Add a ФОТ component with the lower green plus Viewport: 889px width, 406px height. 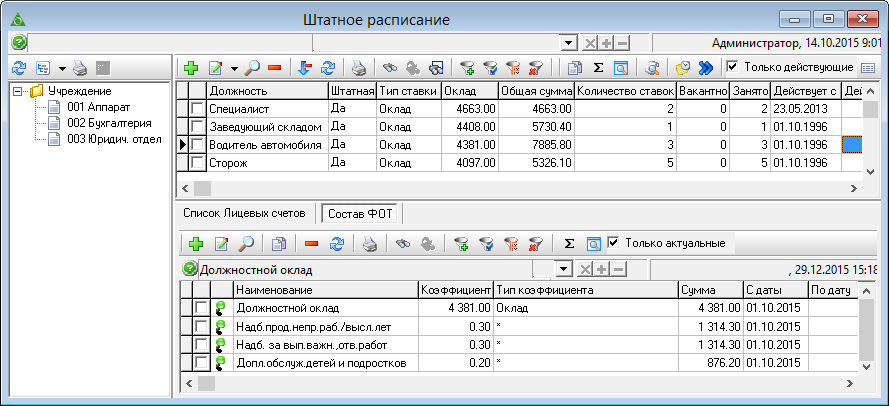(x=196, y=244)
